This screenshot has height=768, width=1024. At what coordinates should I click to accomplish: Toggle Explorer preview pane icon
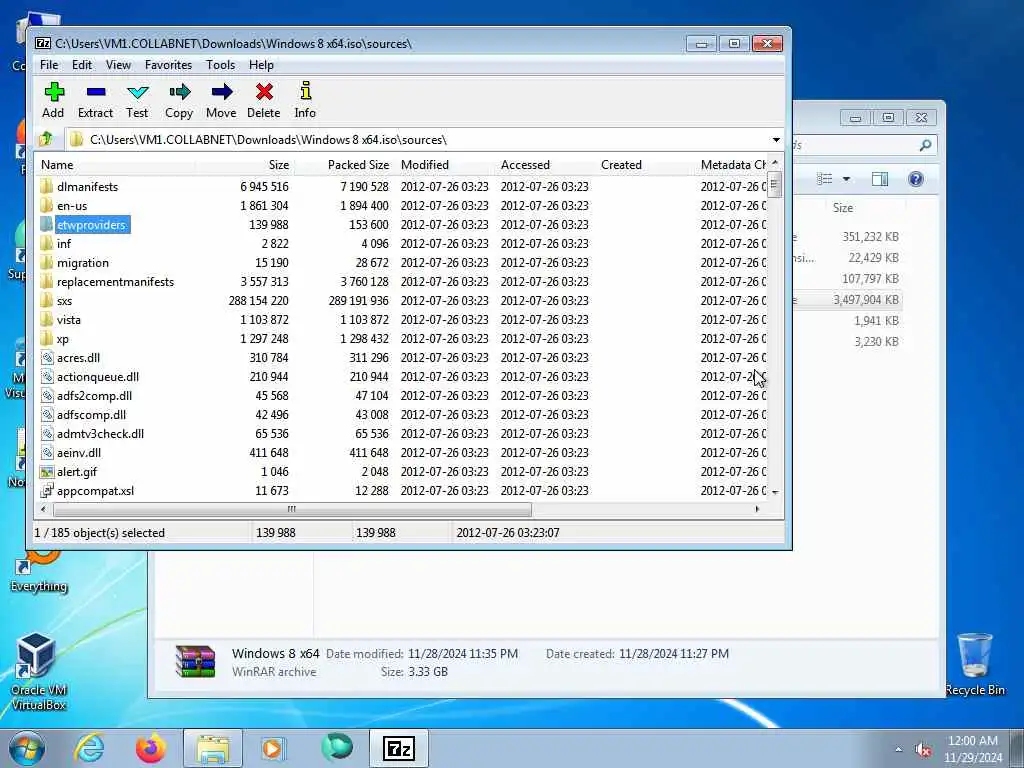click(880, 179)
